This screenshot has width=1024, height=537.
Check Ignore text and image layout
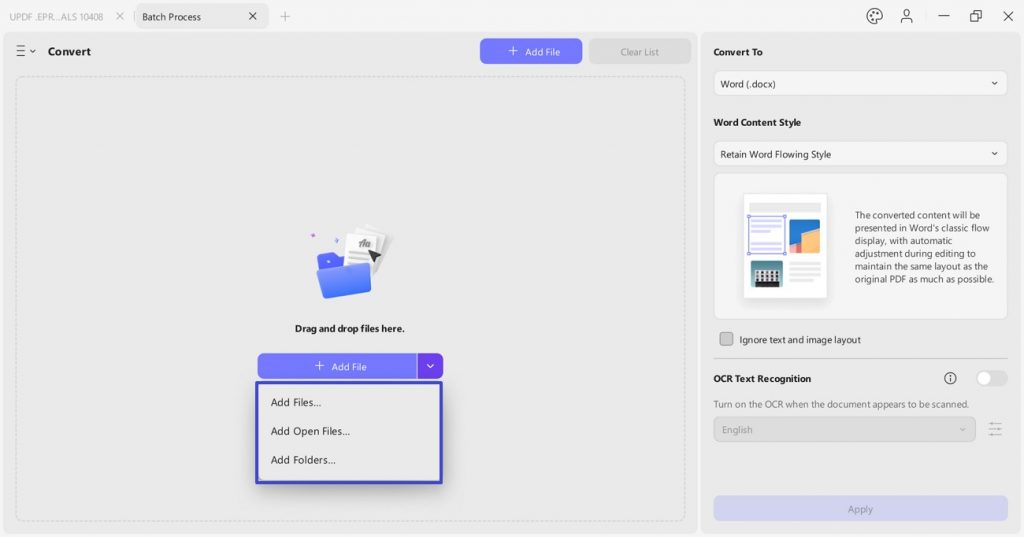pyautogui.click(x=726, y=339)
